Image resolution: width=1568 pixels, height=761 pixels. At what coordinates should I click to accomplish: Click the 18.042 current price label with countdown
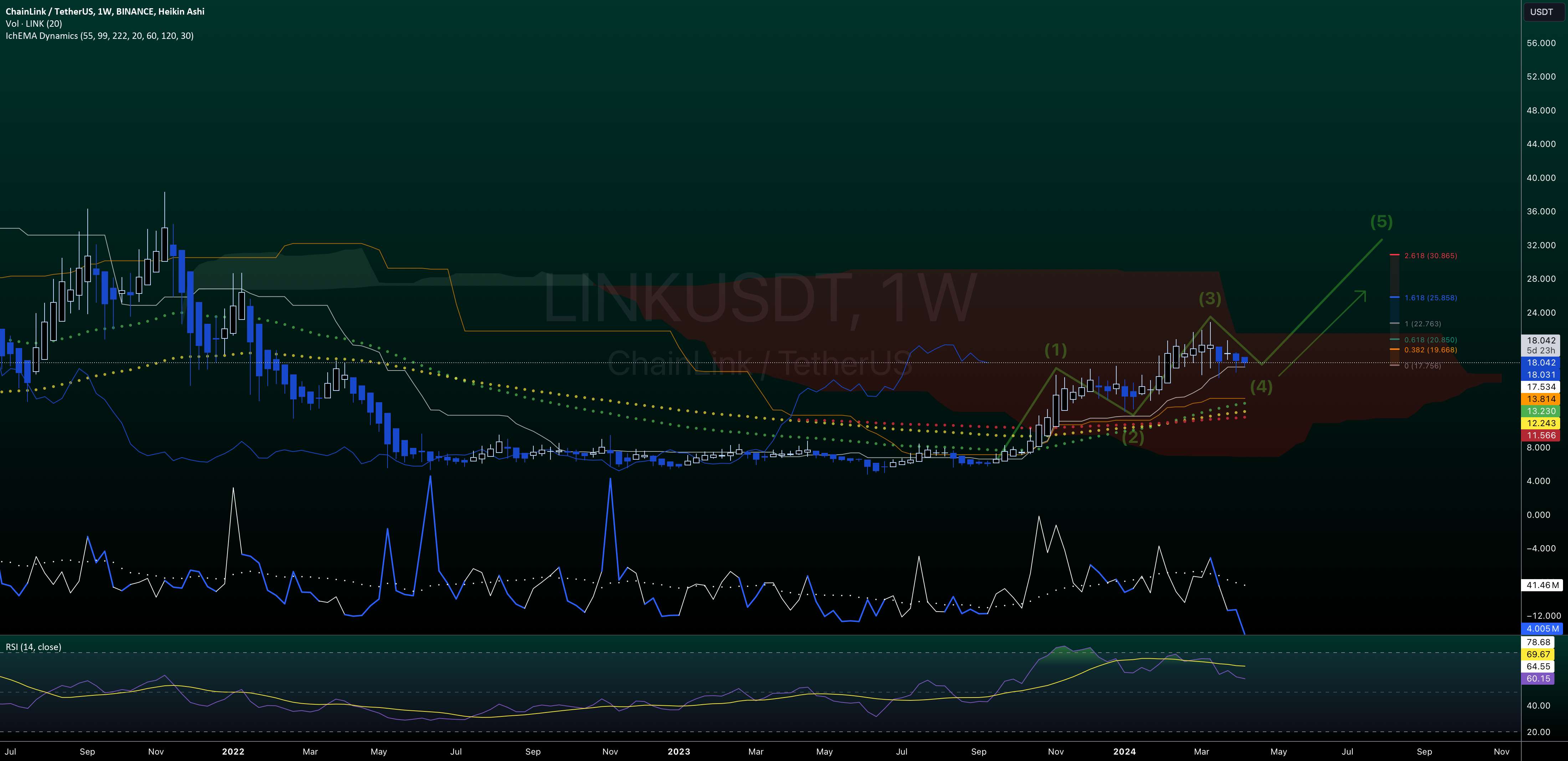coord(1541,345)
